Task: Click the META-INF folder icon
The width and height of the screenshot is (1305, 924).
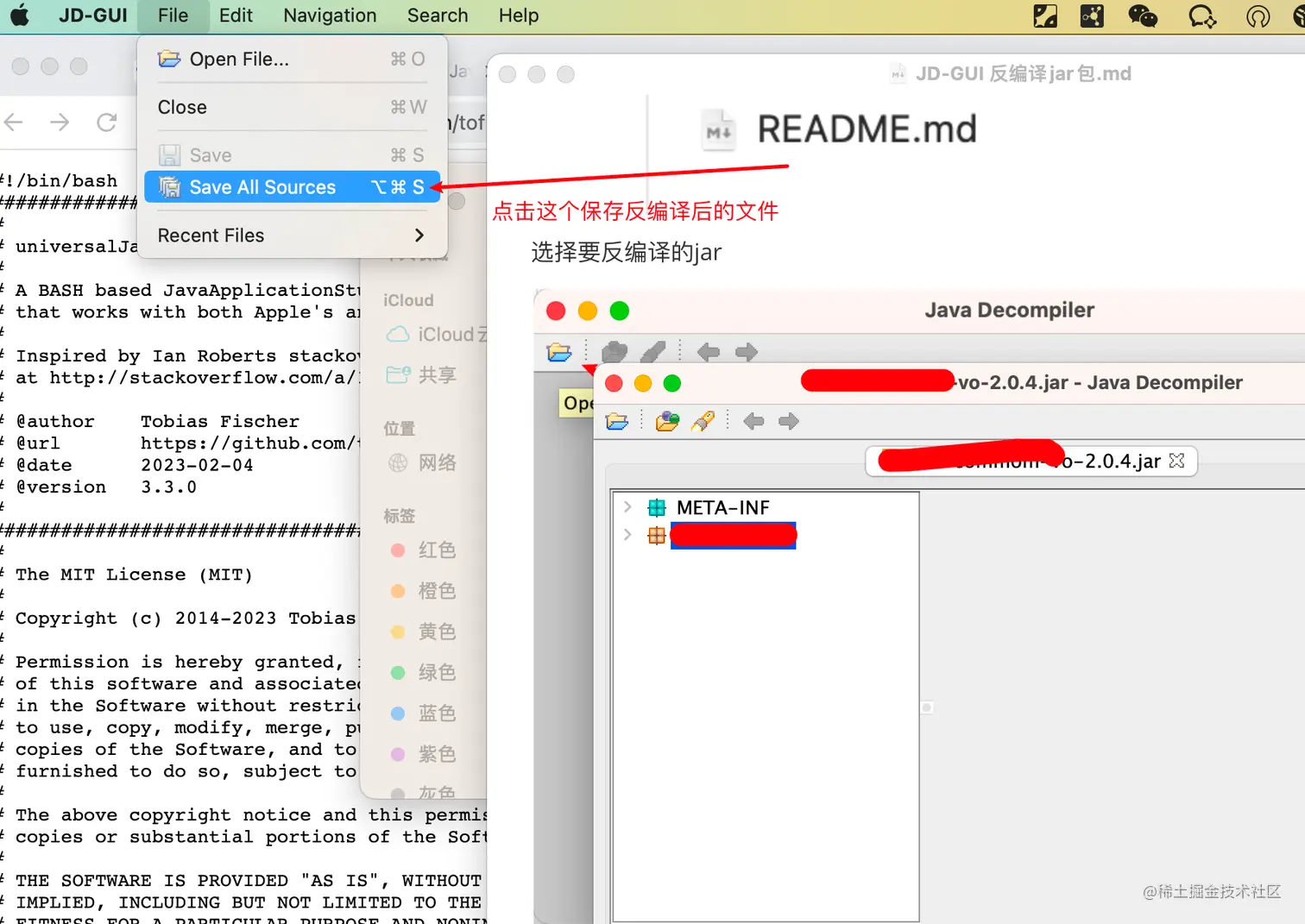Action: click(x=657, y=507)
